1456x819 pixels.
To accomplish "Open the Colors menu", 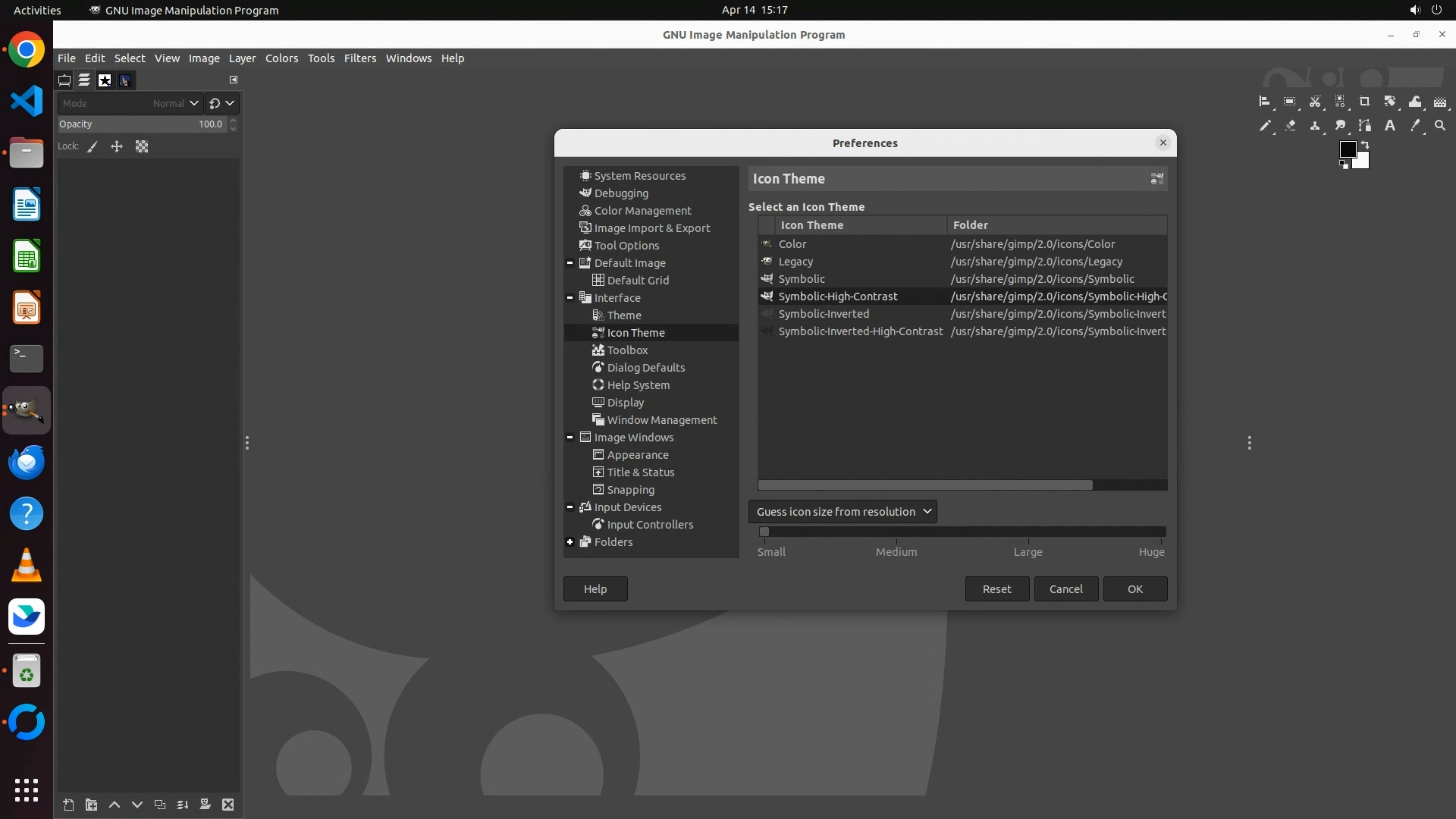I will (281, 58).
